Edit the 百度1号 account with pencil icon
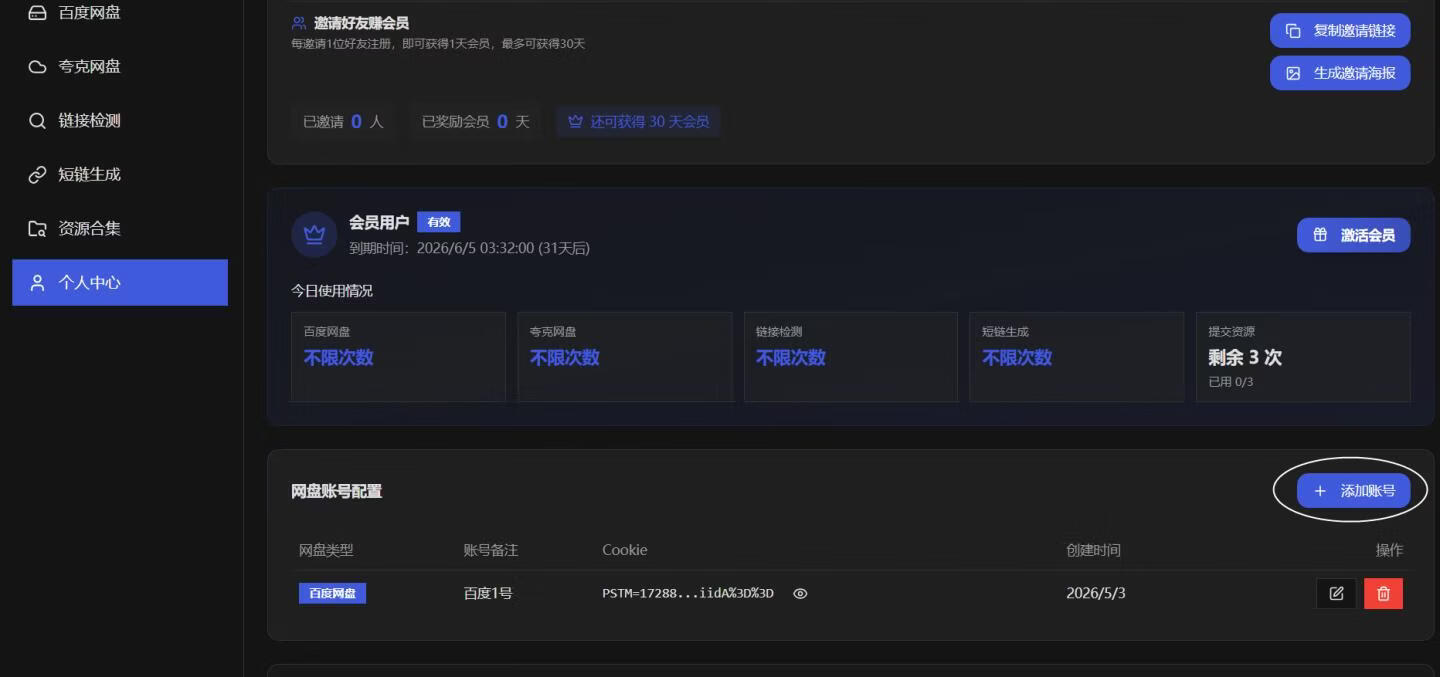 tap(1336, 593)
